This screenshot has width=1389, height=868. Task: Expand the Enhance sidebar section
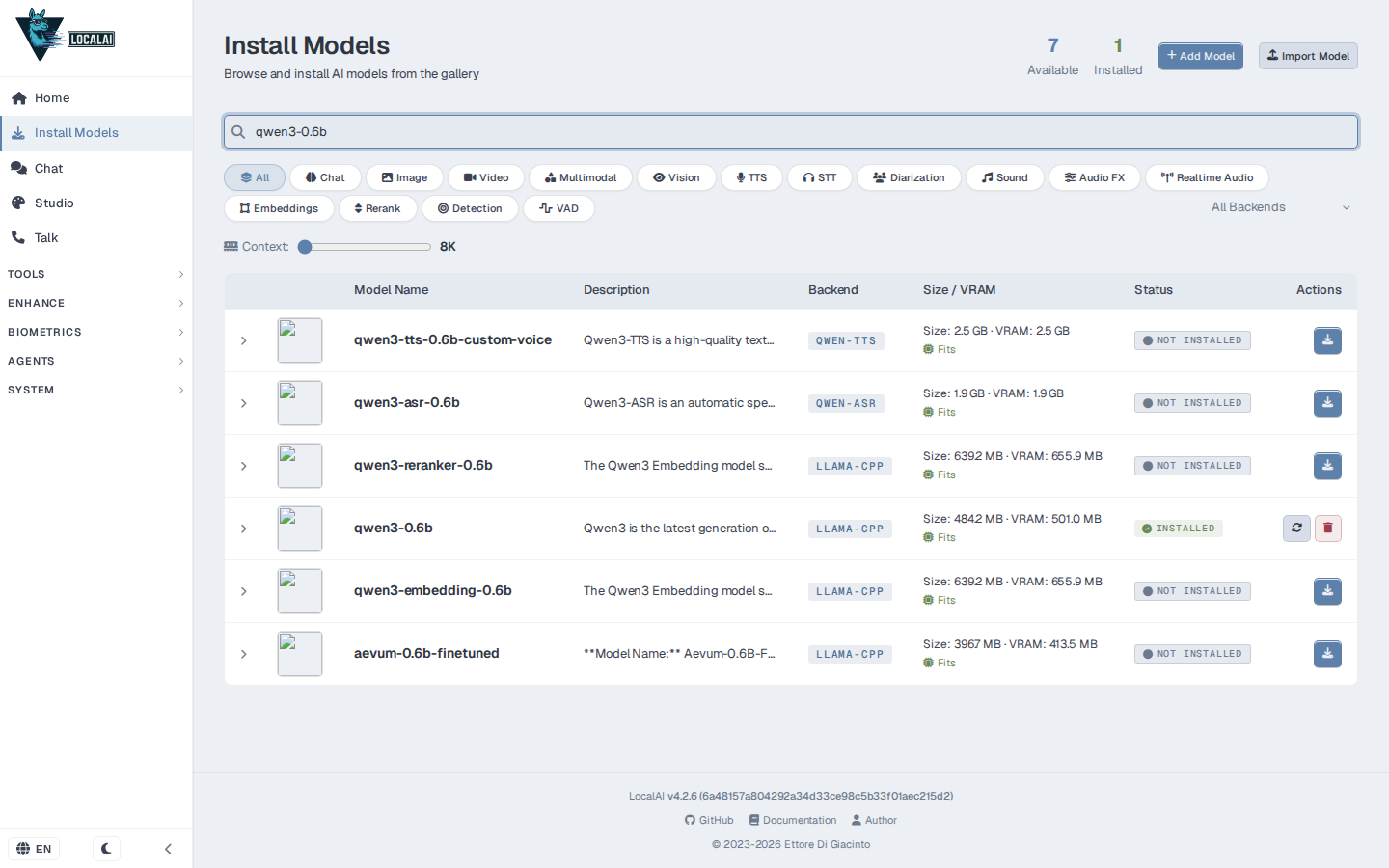pyautogui.click(x=96, y=304)
